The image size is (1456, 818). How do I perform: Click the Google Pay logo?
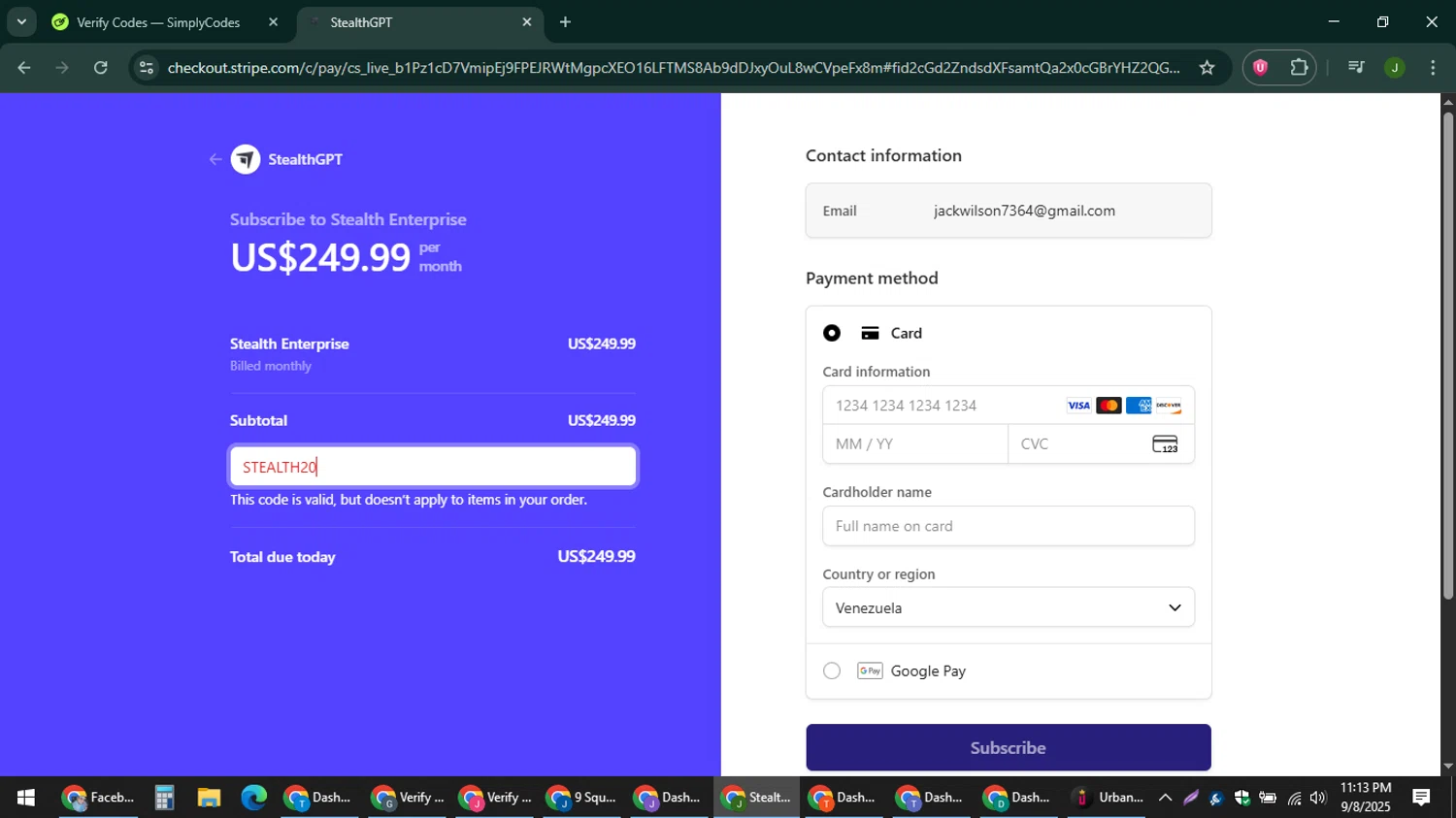[870, 671]
